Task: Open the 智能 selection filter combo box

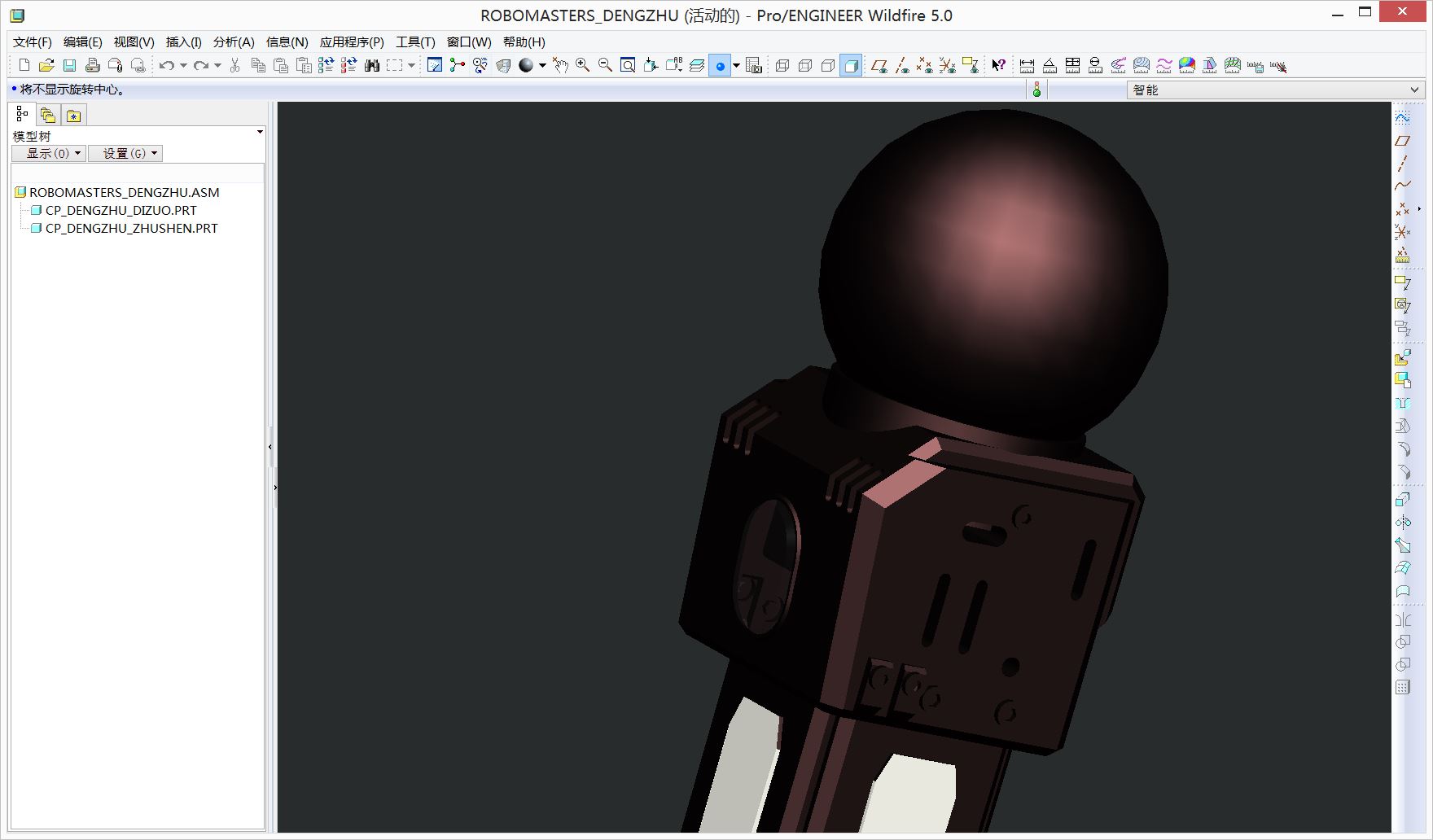Action: coord(1275,90)
